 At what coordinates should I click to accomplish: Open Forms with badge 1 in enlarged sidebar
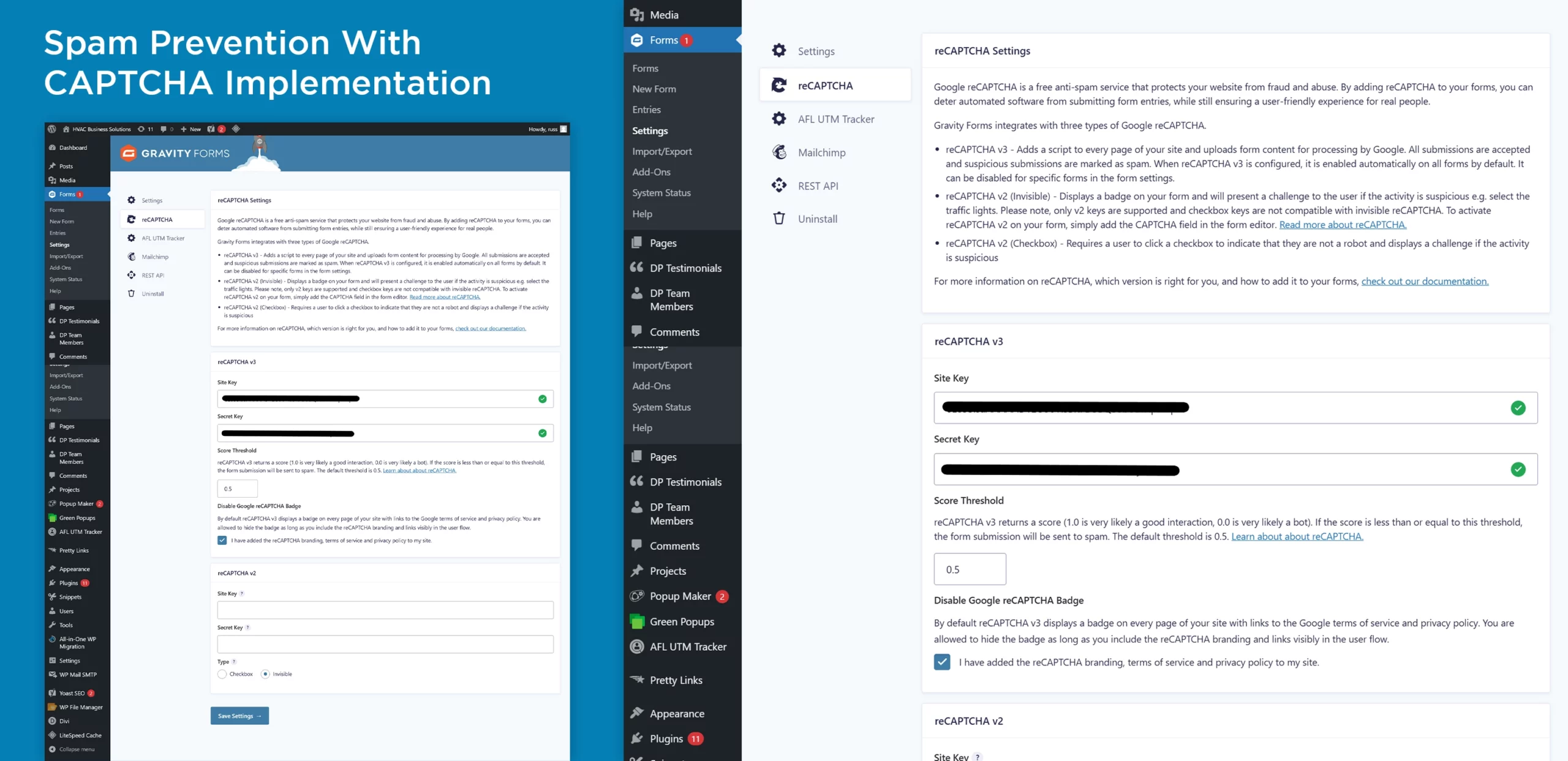pos(682,40)
